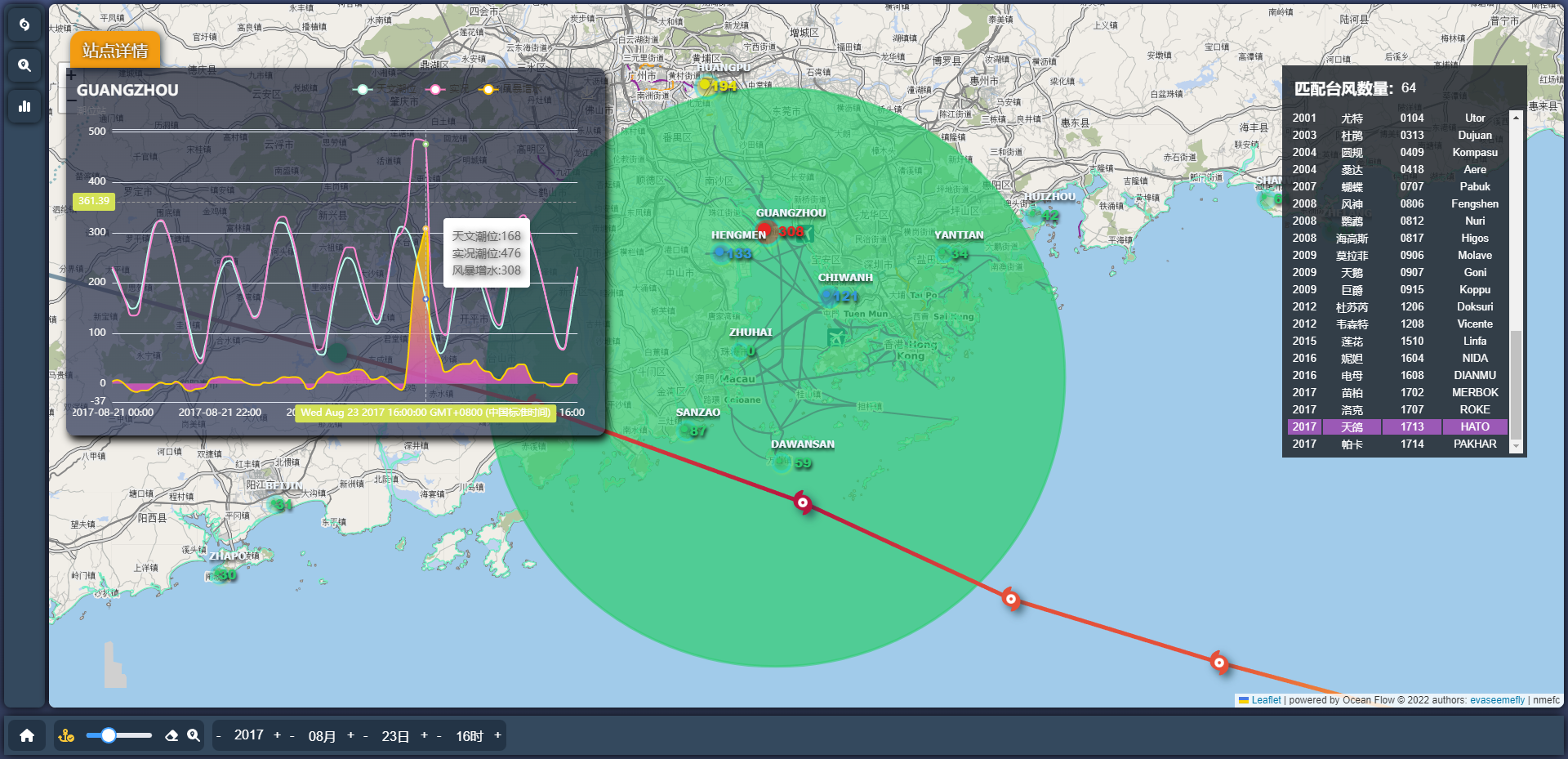Select typhoon row 2017 HATO
Screen dimensions: 1568x759
click(1397, 426)
